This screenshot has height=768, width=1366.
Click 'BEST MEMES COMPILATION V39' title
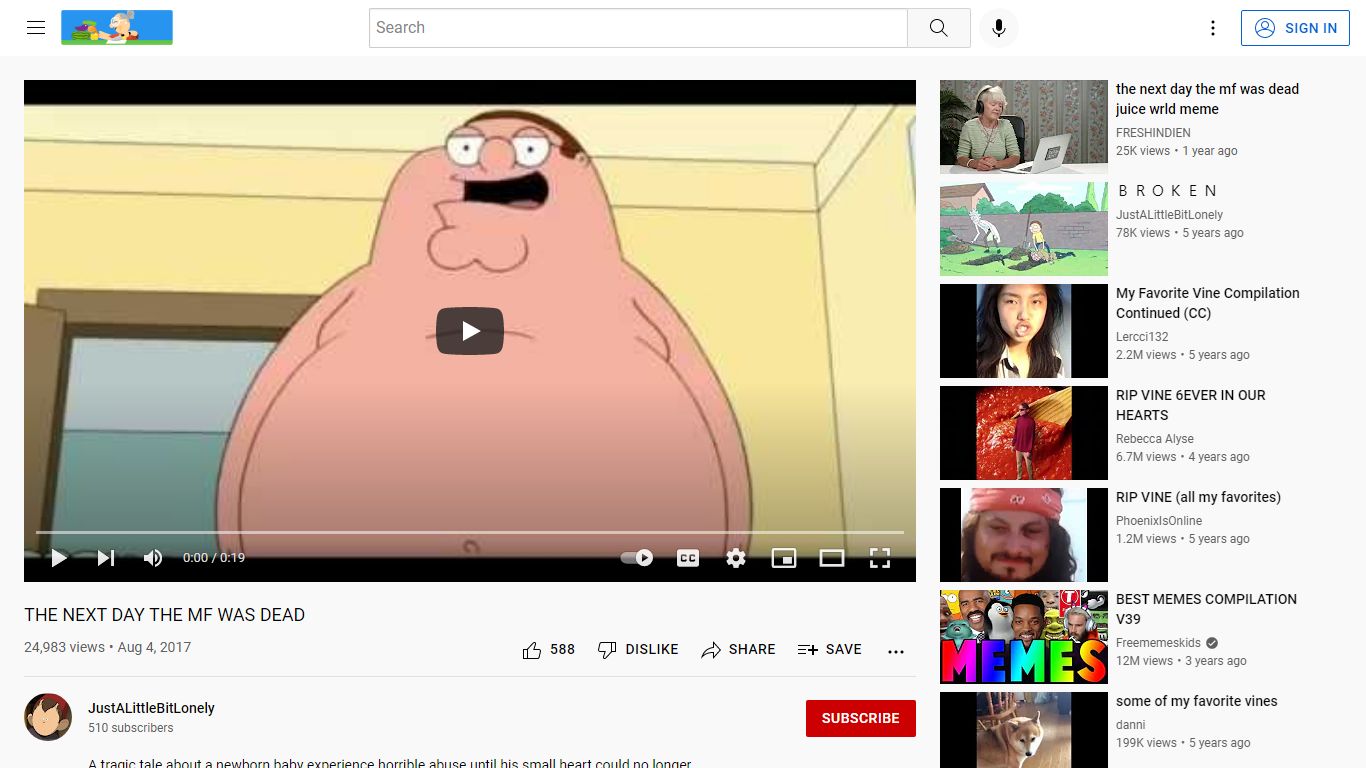click(x=1206, y=609)
